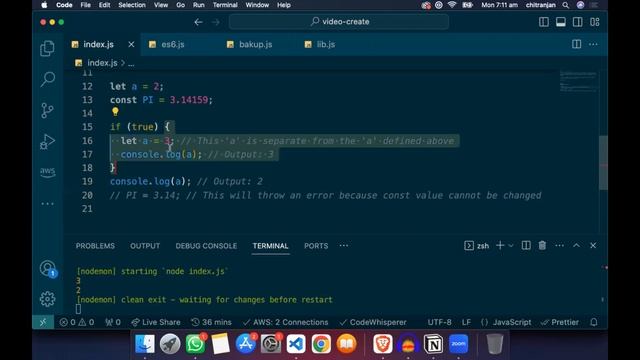Show errors and warnings in status bar
Screen dimensions: 640x360
(x=77, y=322)
